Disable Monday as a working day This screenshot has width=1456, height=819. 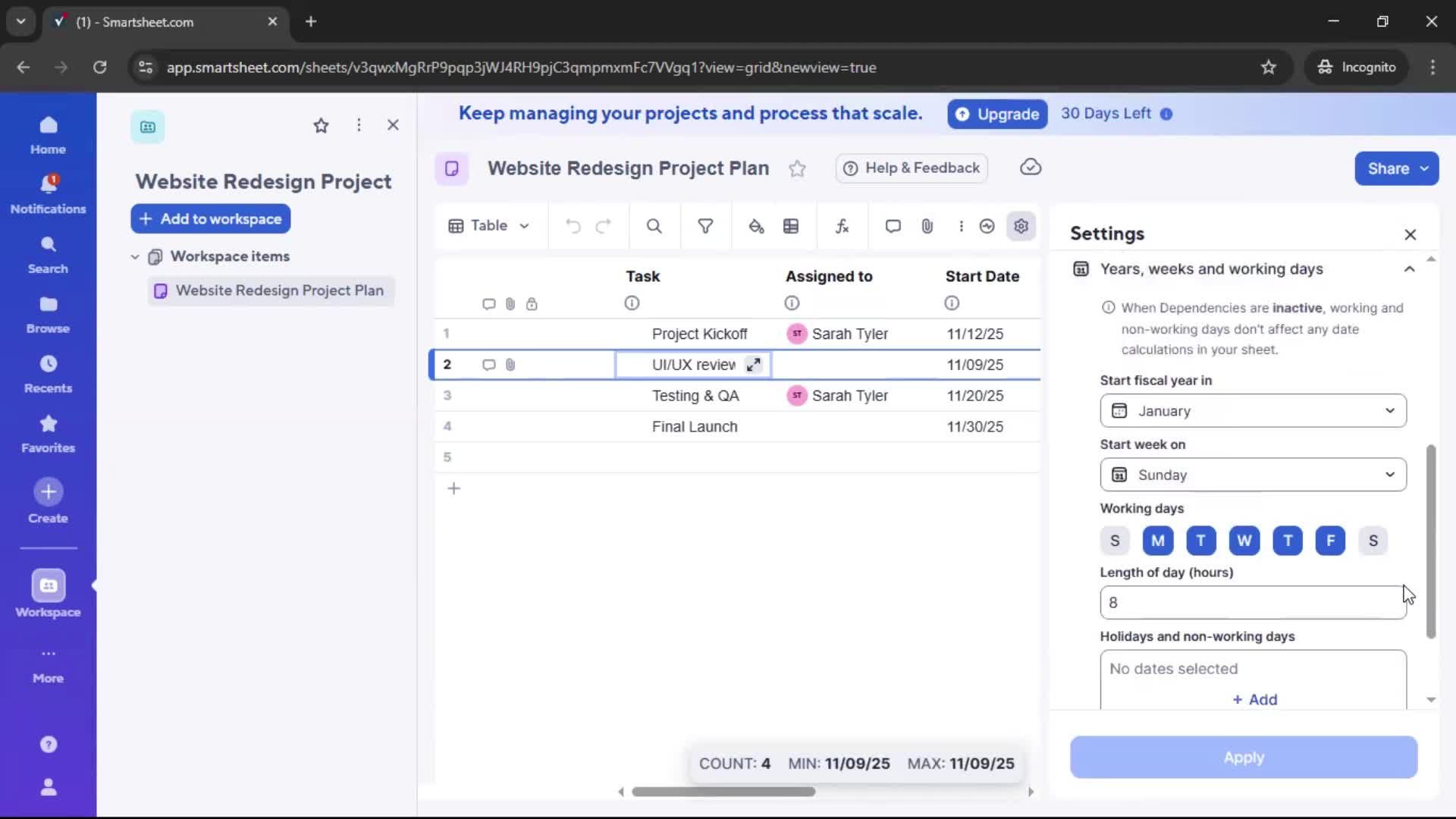tap(1157, 541)
